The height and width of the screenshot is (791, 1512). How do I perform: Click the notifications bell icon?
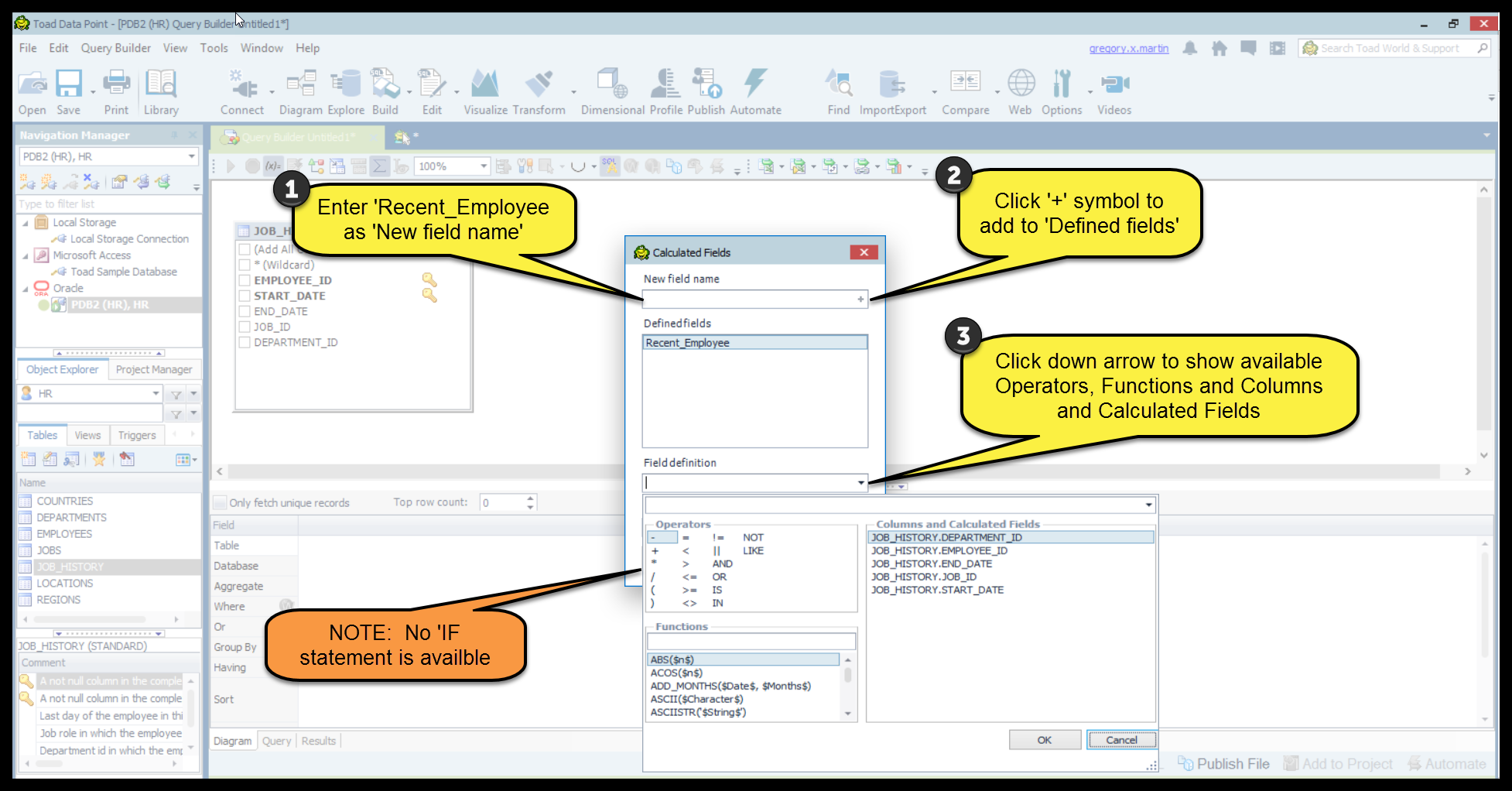tap(1190, 48)
